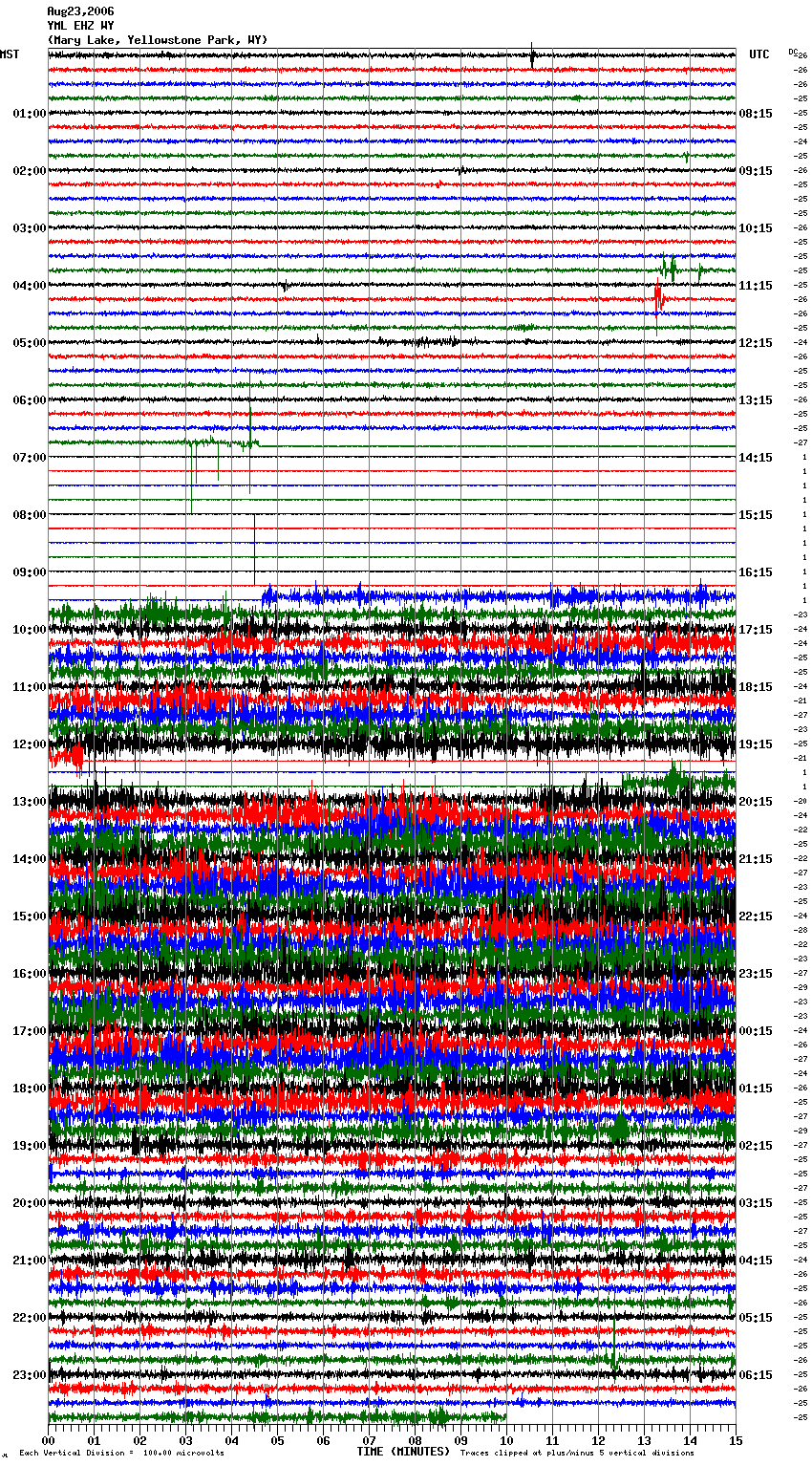812x1466 pixels.
Task: Select the 12:00 MST hour label
Action: [x=30, y=744]
